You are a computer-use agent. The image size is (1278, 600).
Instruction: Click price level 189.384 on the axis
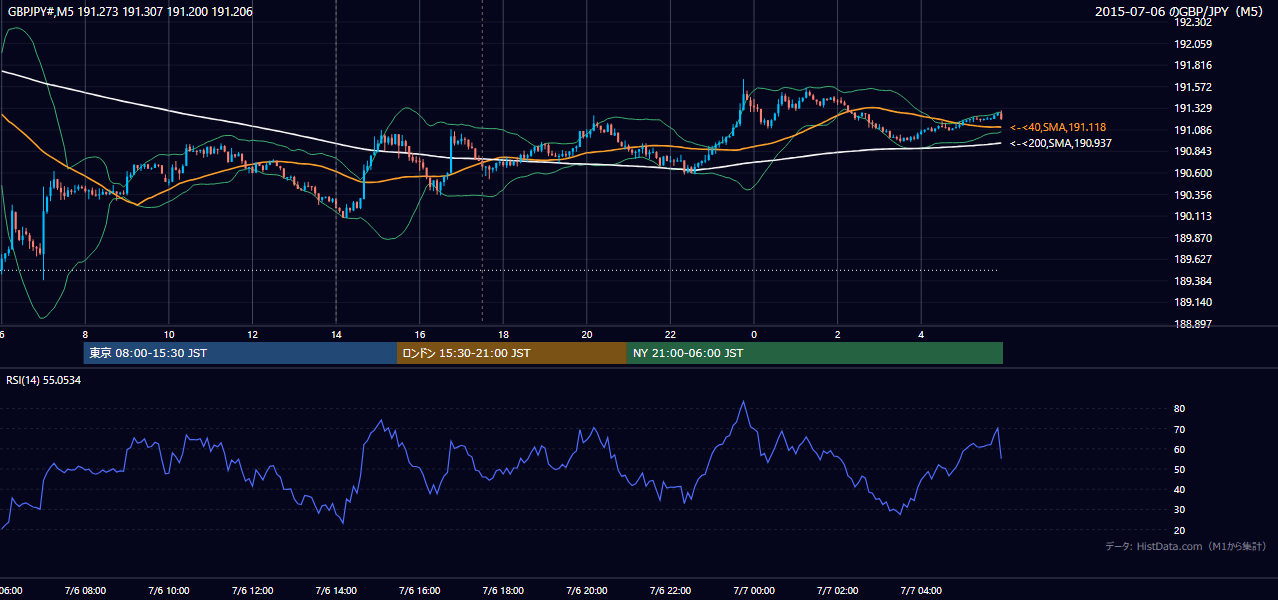pos(1193,281)
